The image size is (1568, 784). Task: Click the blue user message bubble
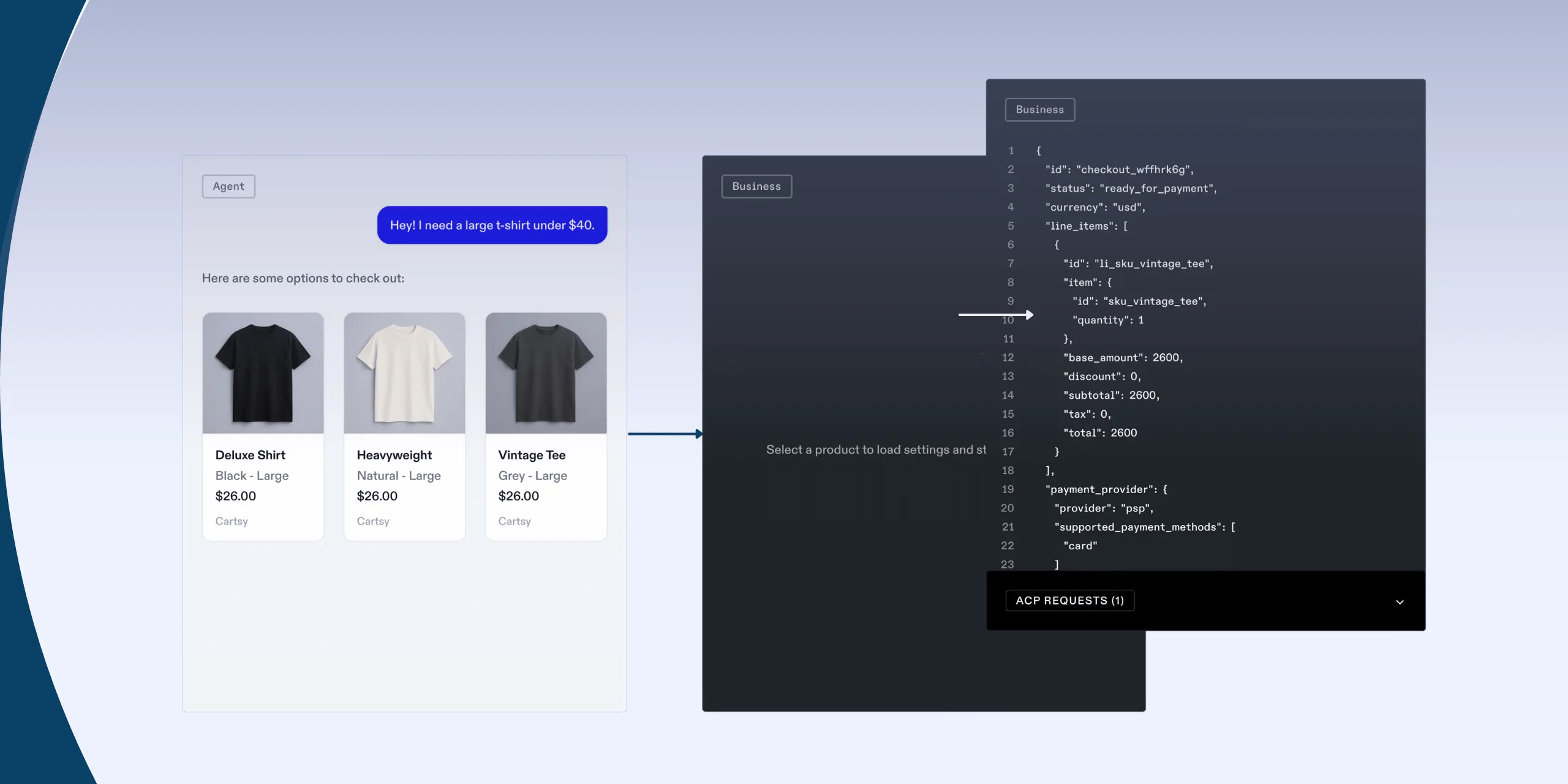(x=492, y=225)
